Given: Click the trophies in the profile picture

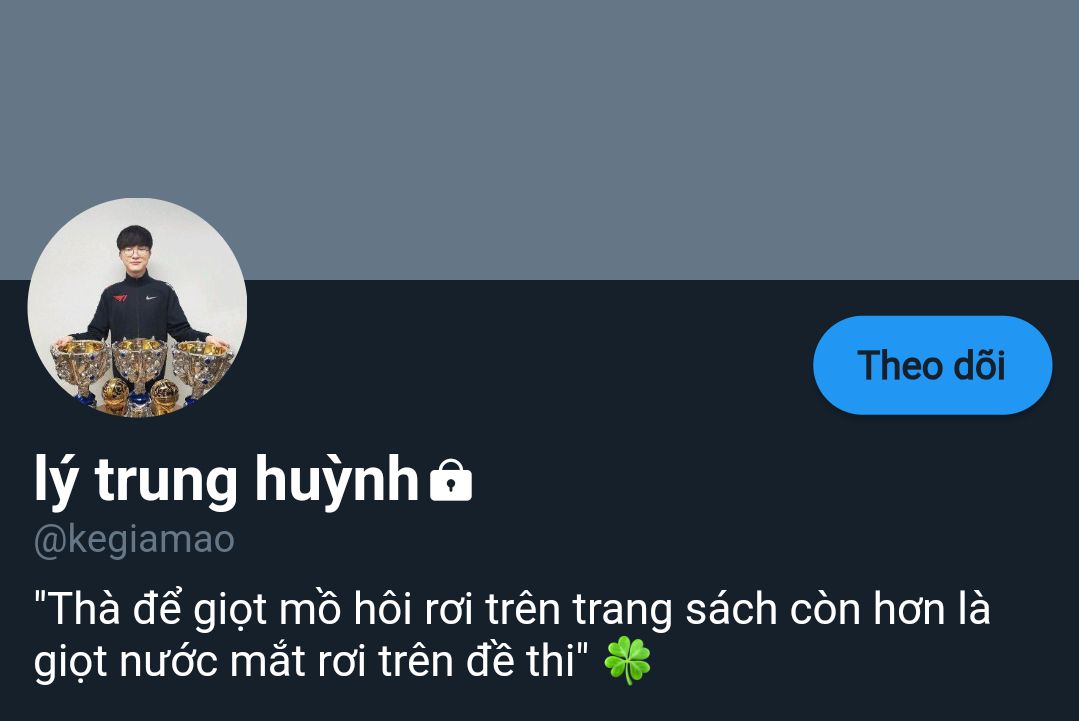Looking at the screenshot, I should point(141,375).
